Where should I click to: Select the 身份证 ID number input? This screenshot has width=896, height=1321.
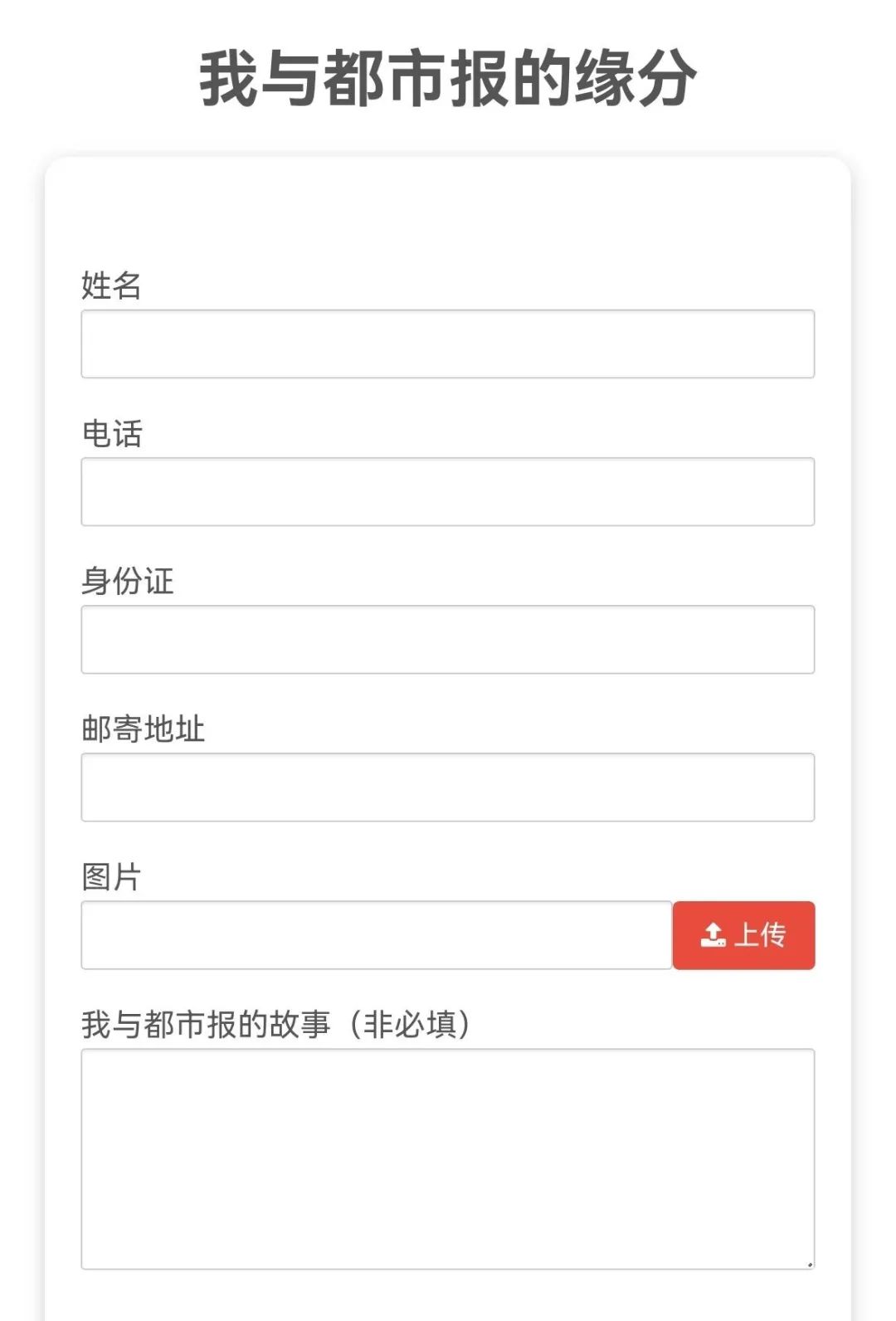448,639
